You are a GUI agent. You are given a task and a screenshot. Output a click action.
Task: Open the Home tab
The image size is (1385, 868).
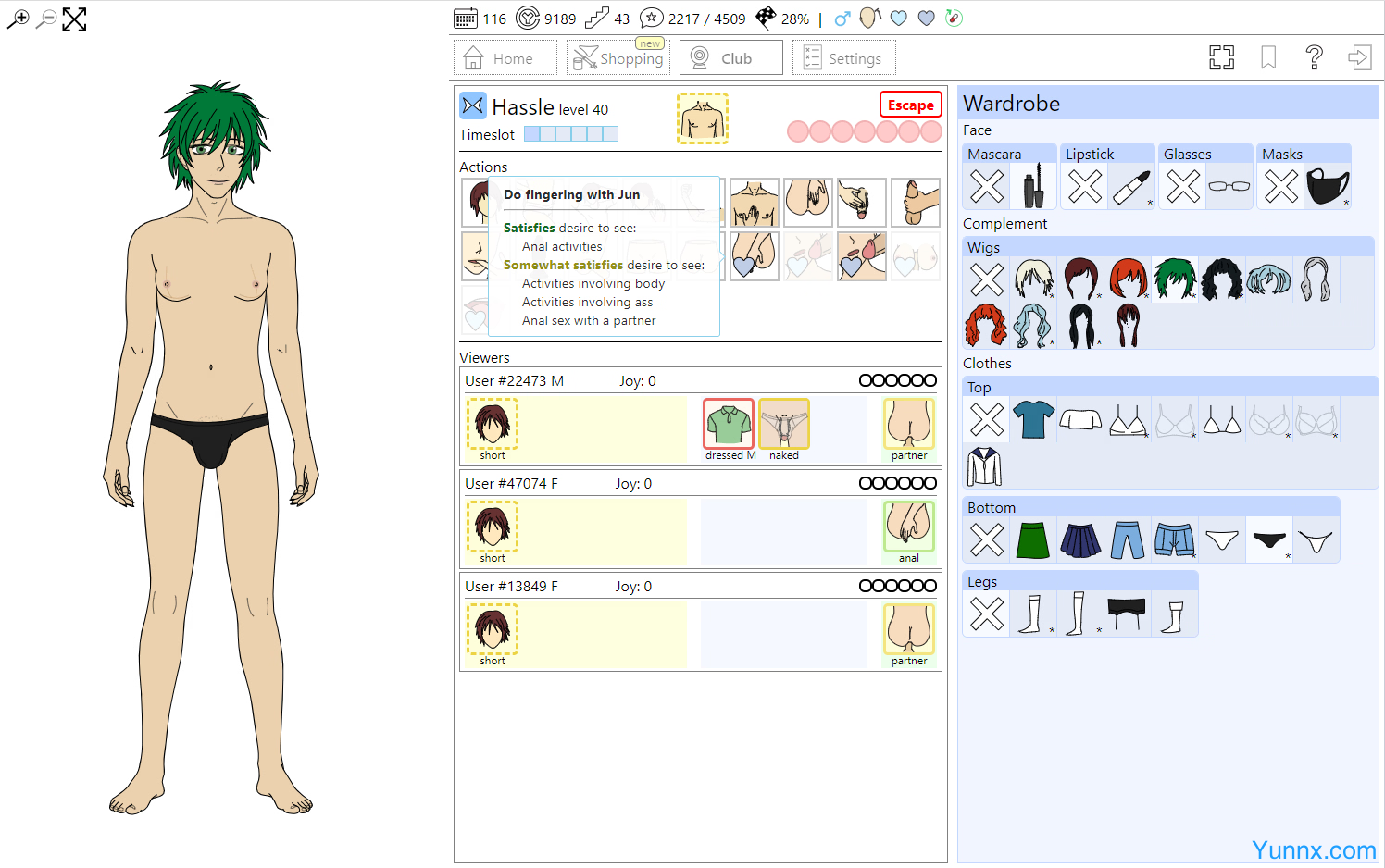pos(505,58)
